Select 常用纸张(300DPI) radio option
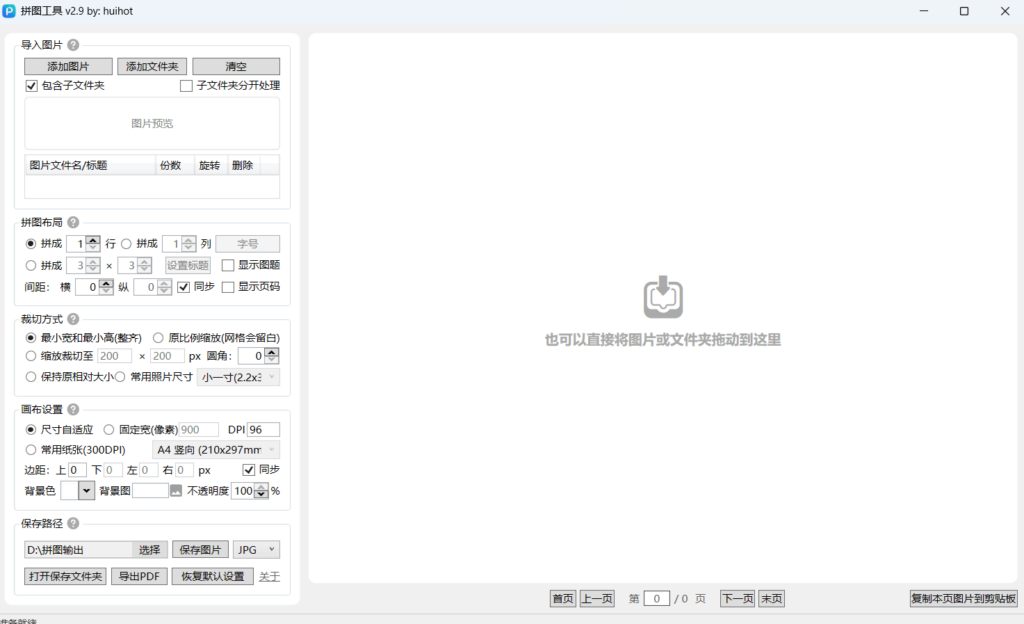The width and height of the screenshot is (1024, 624). coord(31,450)
